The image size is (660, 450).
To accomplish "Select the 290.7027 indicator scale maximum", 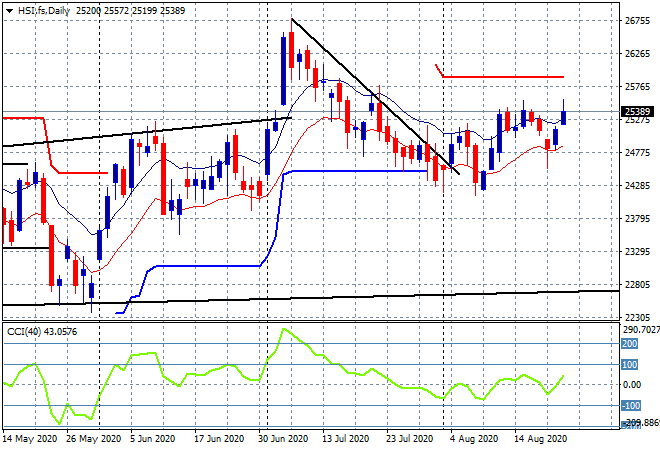I will coord(641,330).
